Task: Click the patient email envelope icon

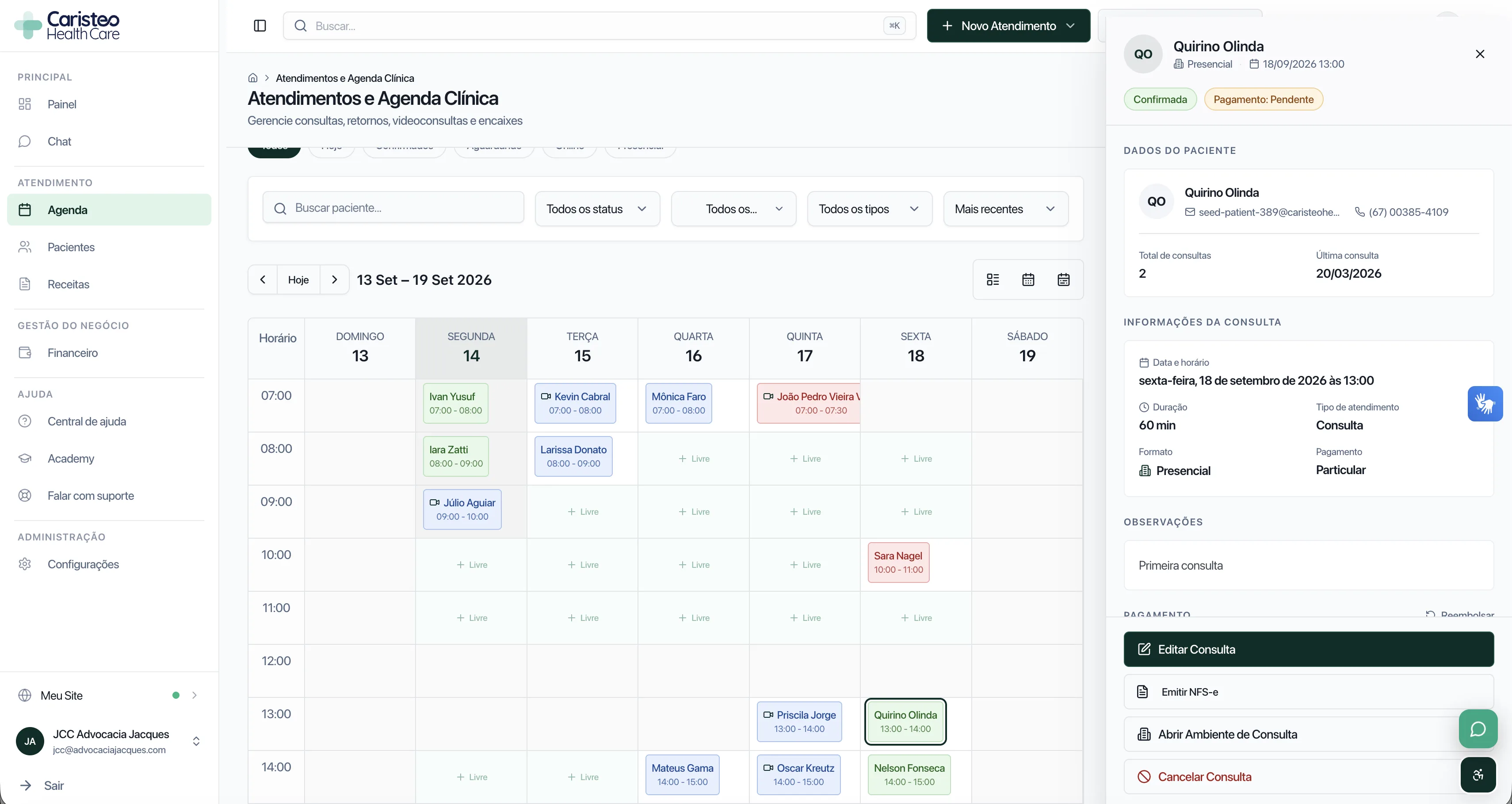Action: (1190, 212)
